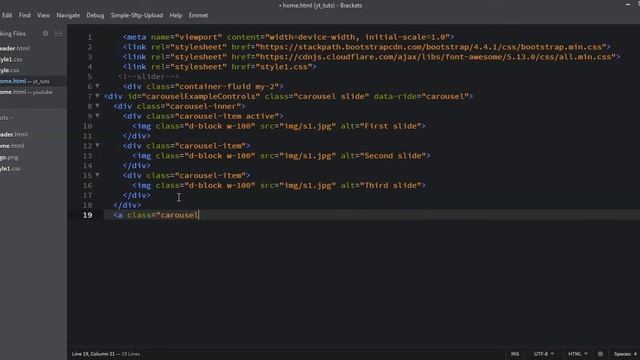Open the Help menu

click(176, 15)
